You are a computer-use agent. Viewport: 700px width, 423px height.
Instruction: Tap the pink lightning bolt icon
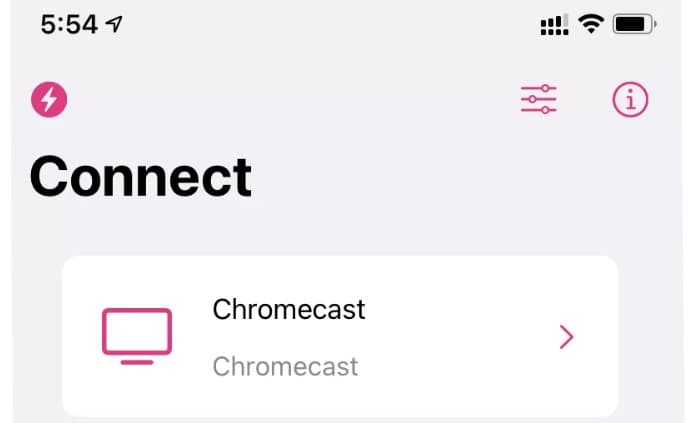pos(49,100)
